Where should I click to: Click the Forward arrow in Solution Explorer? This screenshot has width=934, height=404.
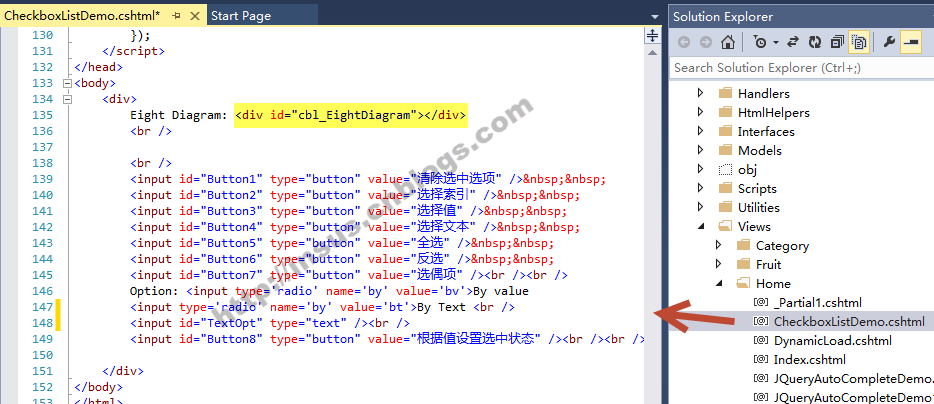pos(705,42)
